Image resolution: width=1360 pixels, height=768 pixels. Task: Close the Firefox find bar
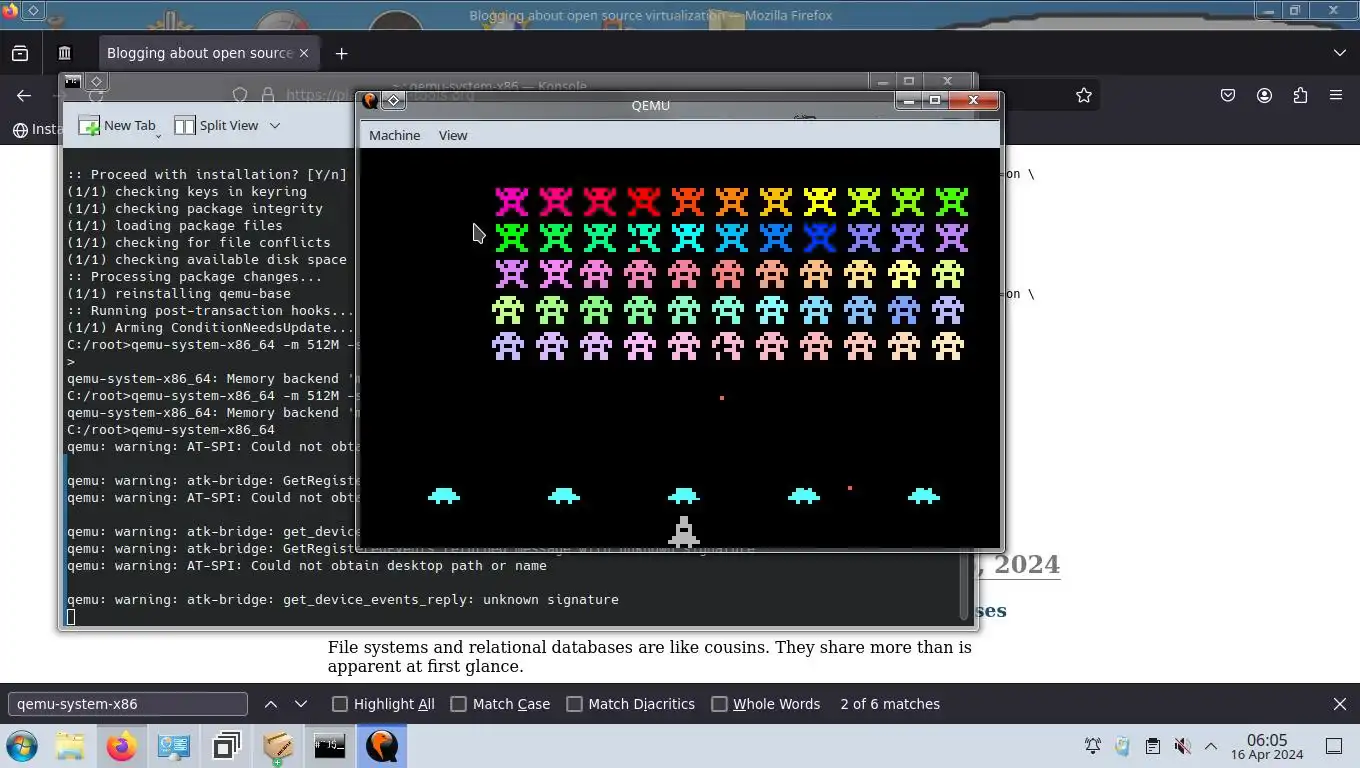pyautogui.click(x=1340, y=704)
